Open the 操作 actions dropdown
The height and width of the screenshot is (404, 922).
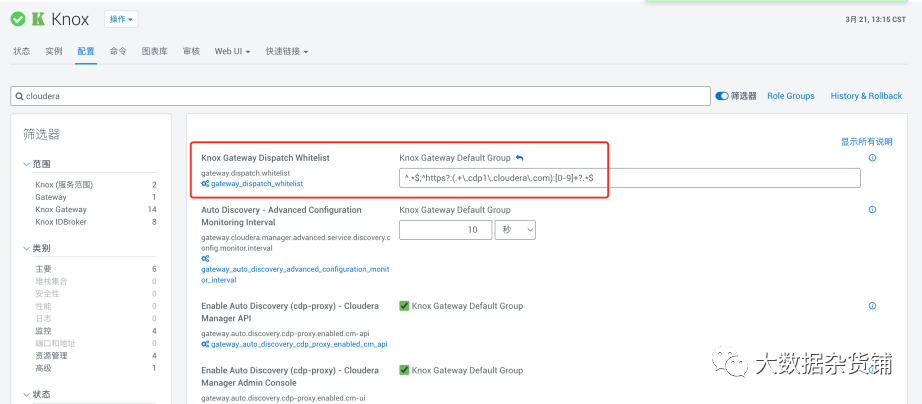tap(121, 19)
